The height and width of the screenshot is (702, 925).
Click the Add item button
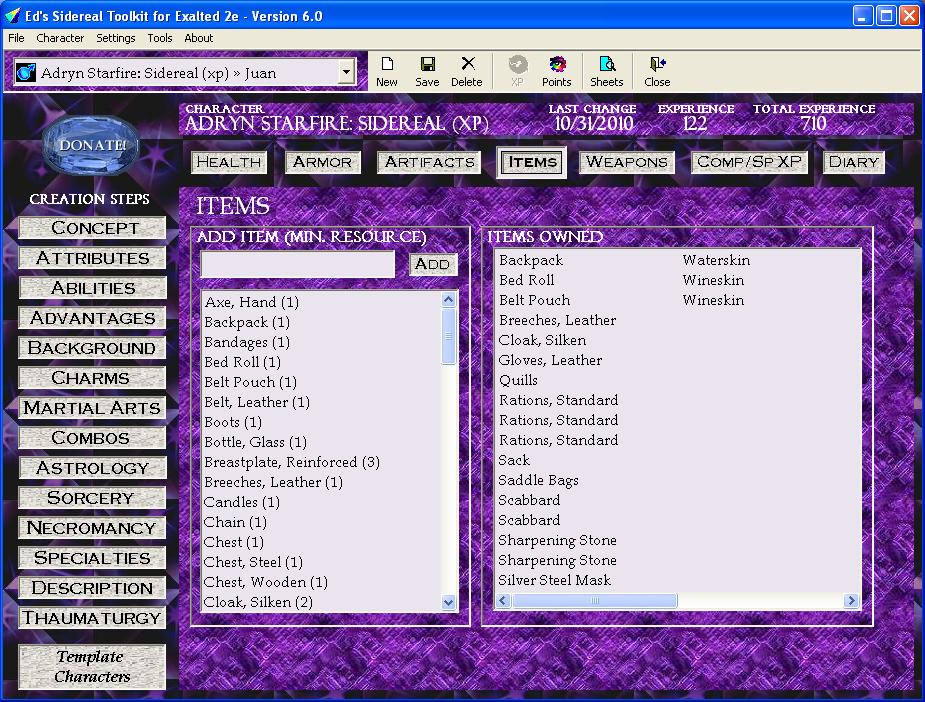tap(433, 264)
